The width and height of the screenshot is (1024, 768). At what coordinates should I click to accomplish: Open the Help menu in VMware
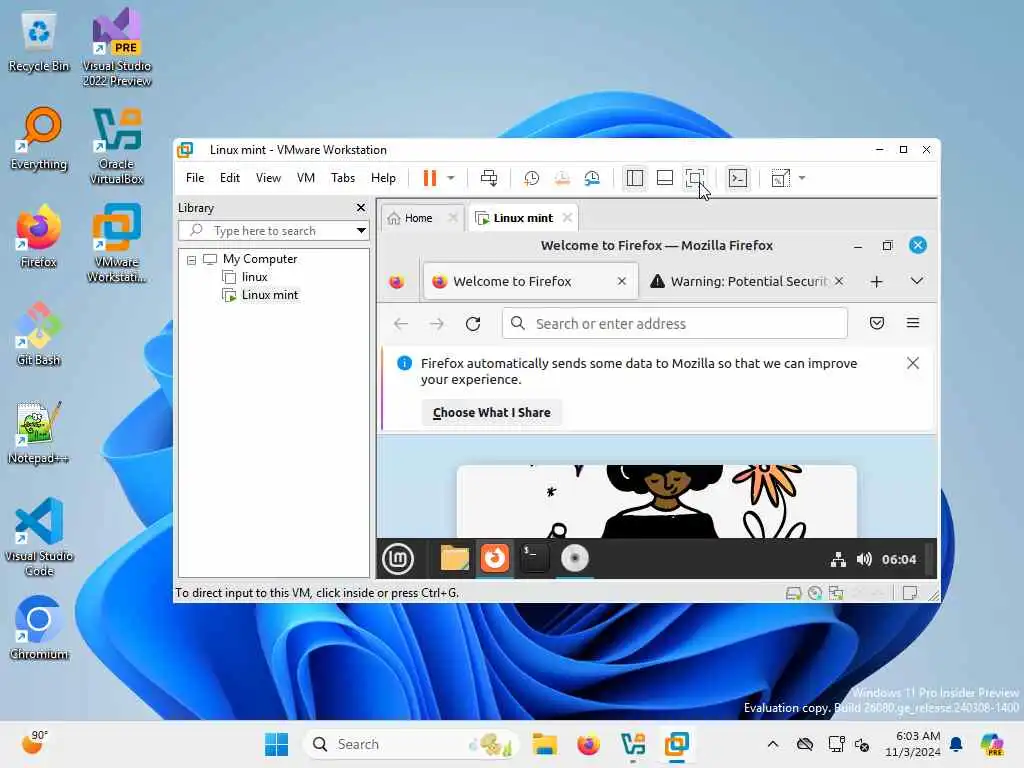pos(383,178)
